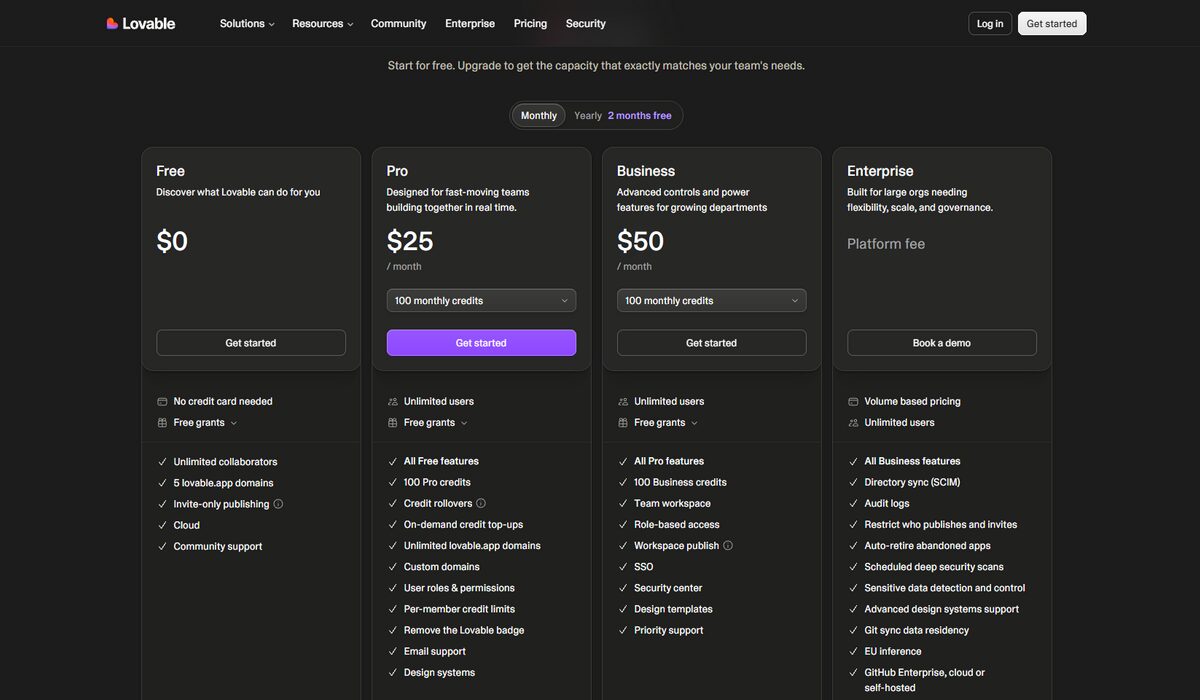Click the $50 Business price
Viewport: 1200px width, 700px height.
(x=640, y=241)
